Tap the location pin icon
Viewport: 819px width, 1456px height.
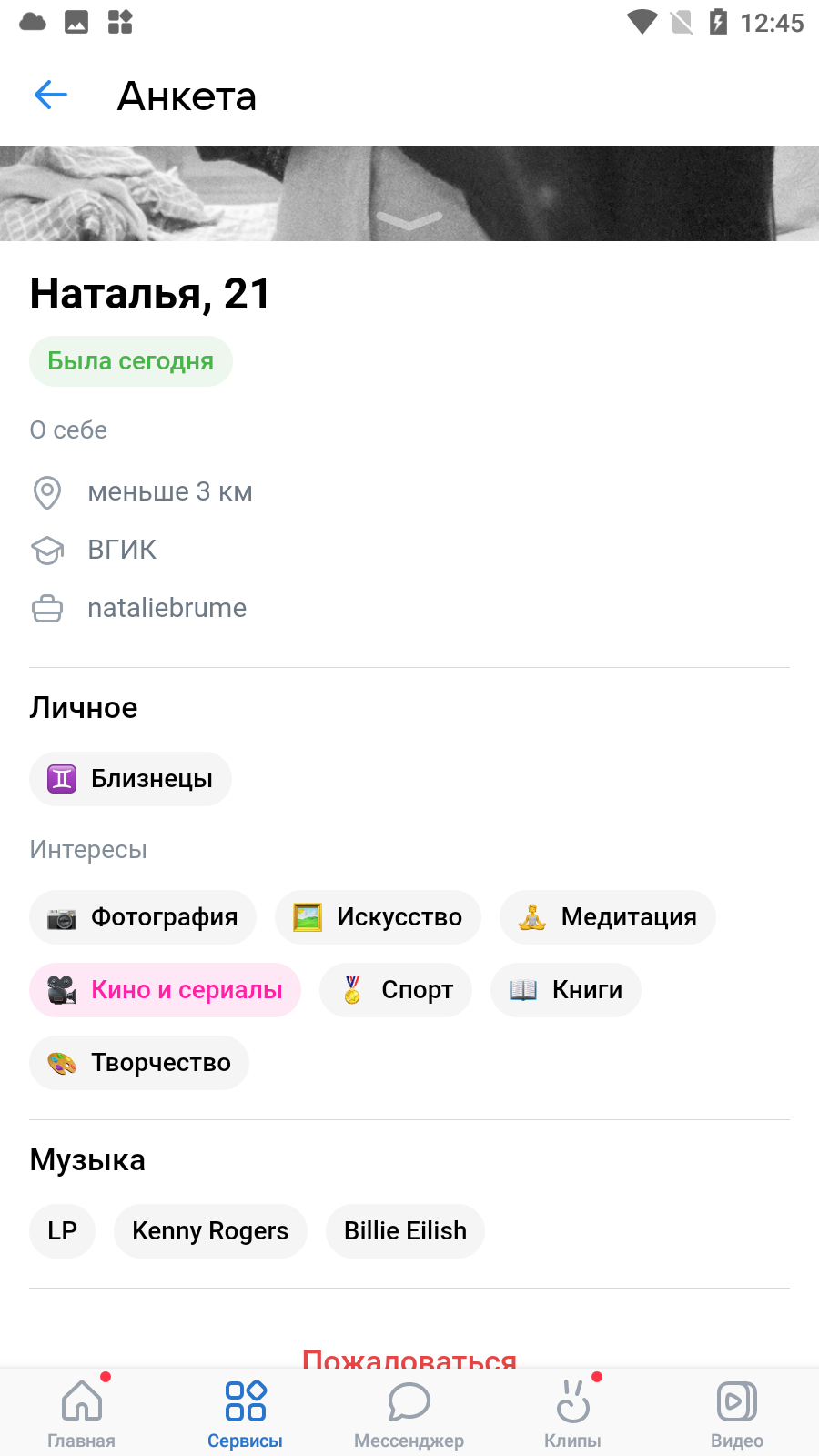pyautogui.click(x=47, y=492)
